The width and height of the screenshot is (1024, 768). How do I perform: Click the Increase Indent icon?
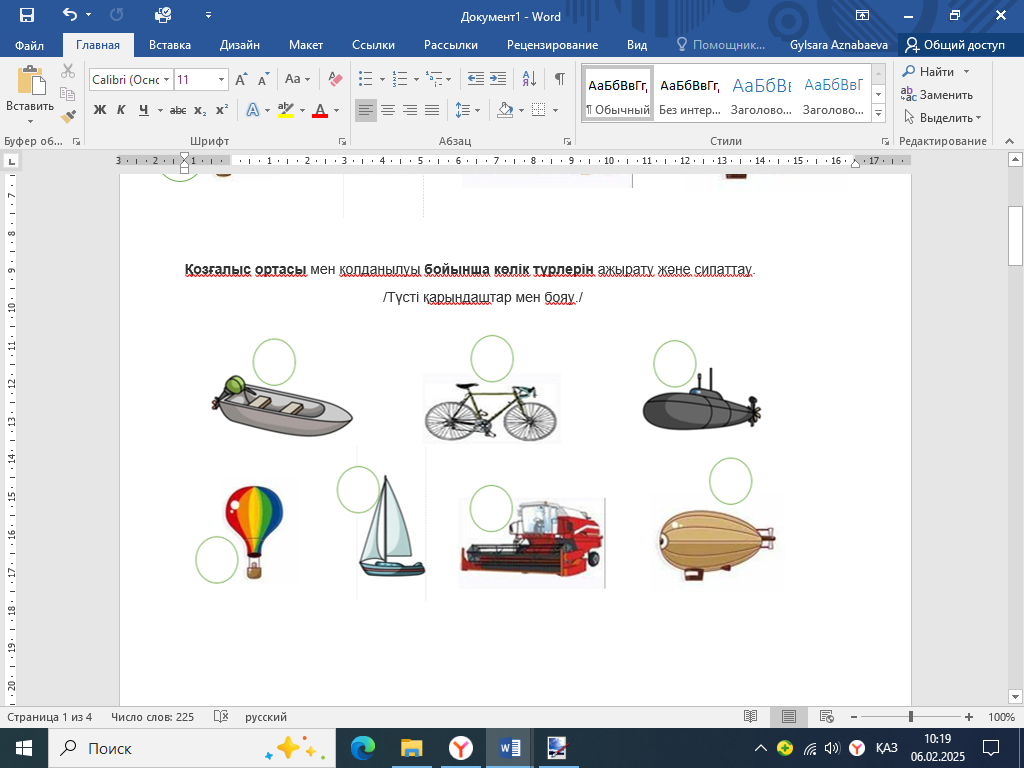(x=498, y=79)
